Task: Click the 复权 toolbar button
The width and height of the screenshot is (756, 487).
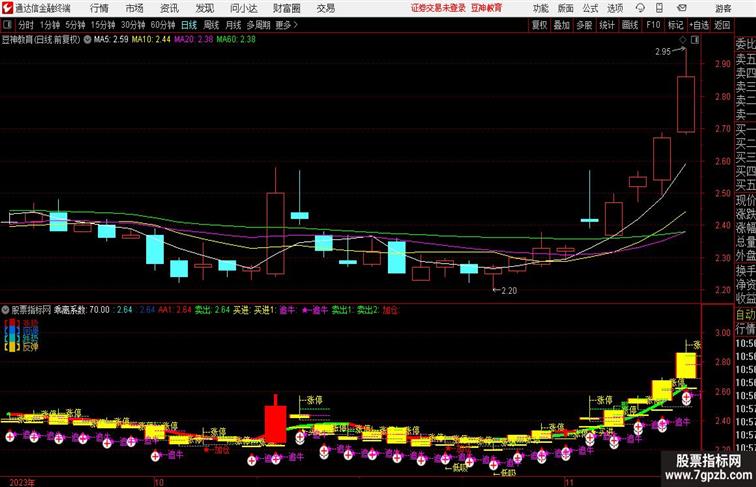Action: [540, 25]
